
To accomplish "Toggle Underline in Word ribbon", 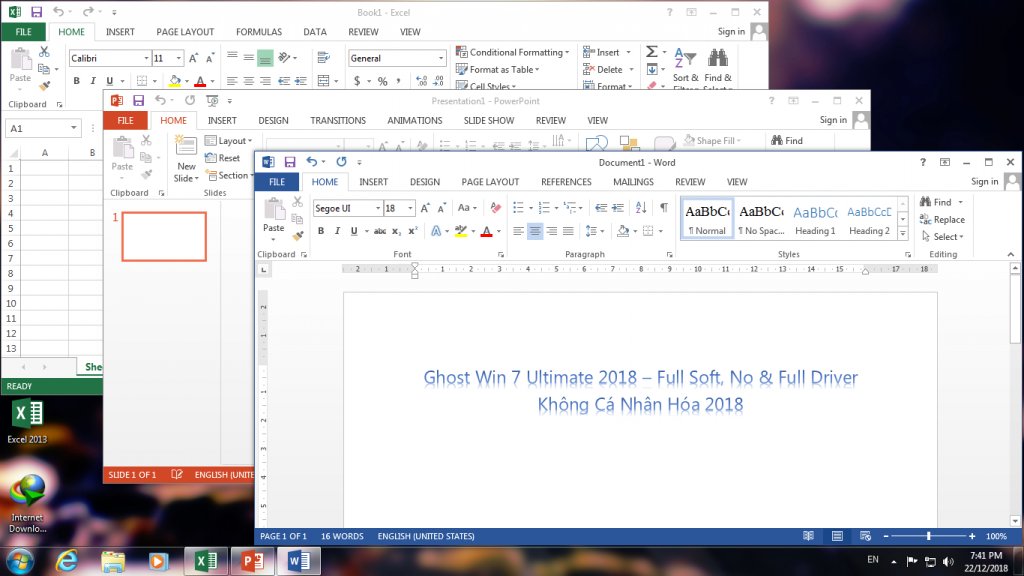I will [354, 231].
